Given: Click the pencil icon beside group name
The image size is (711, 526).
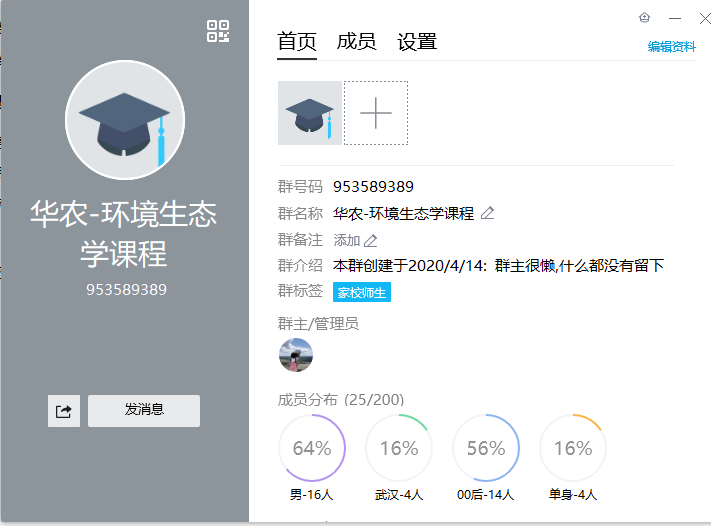Looking at the screenshot, I should [488, 213].
